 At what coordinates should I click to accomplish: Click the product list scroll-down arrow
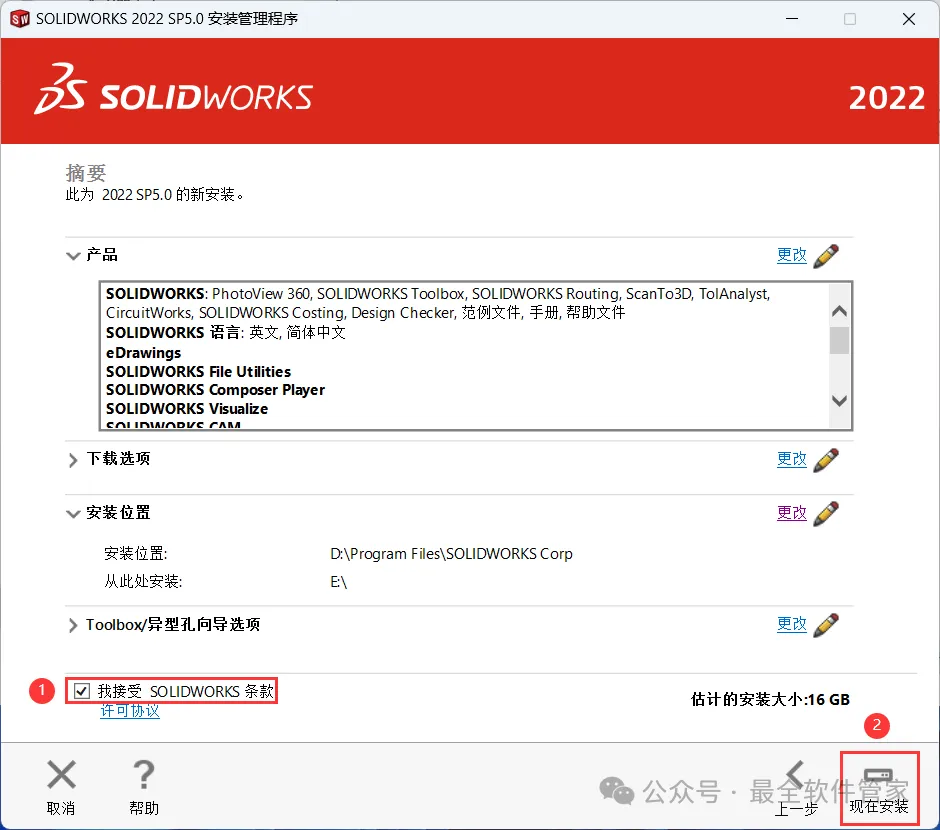840,400
